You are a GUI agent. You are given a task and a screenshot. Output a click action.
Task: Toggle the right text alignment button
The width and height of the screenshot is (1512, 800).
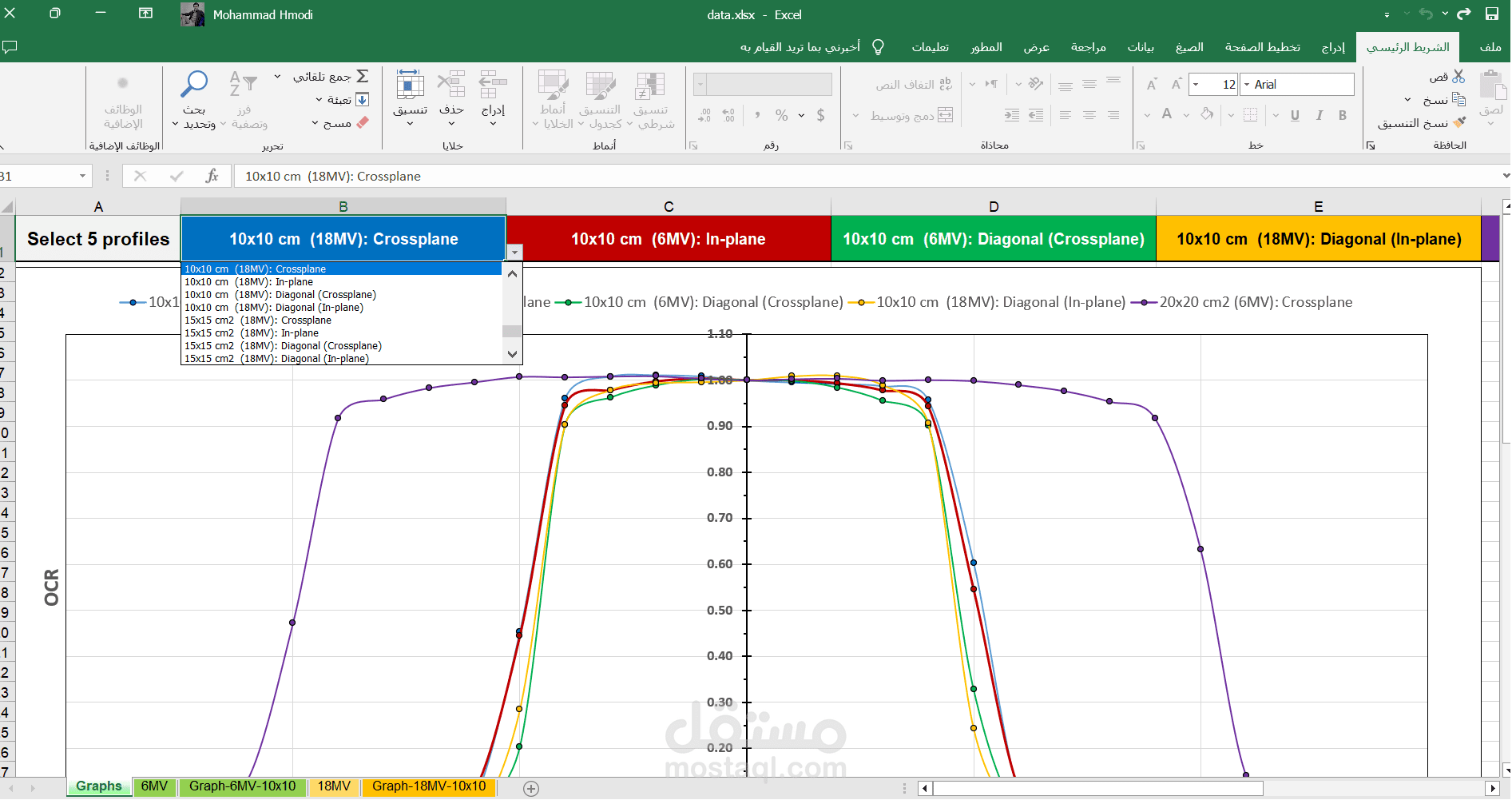click(1113, 115)
